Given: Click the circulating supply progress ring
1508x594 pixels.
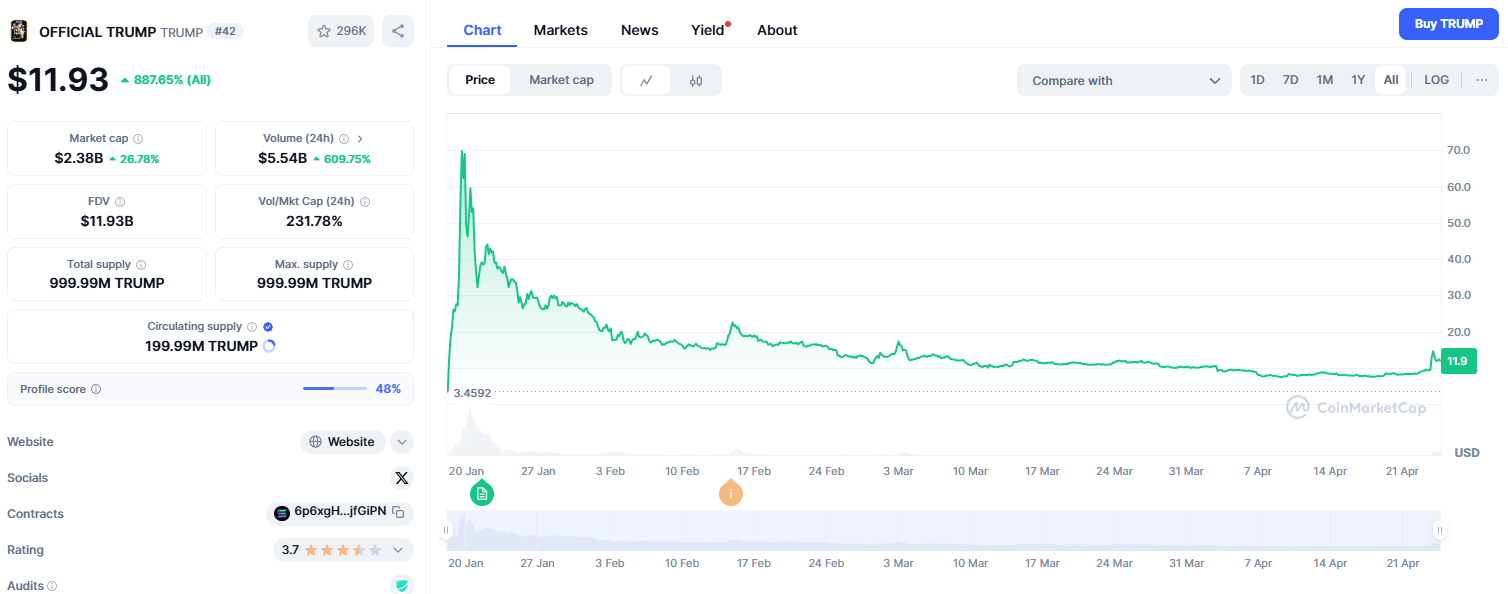Looking at the screenshot, I should point(268,346).
